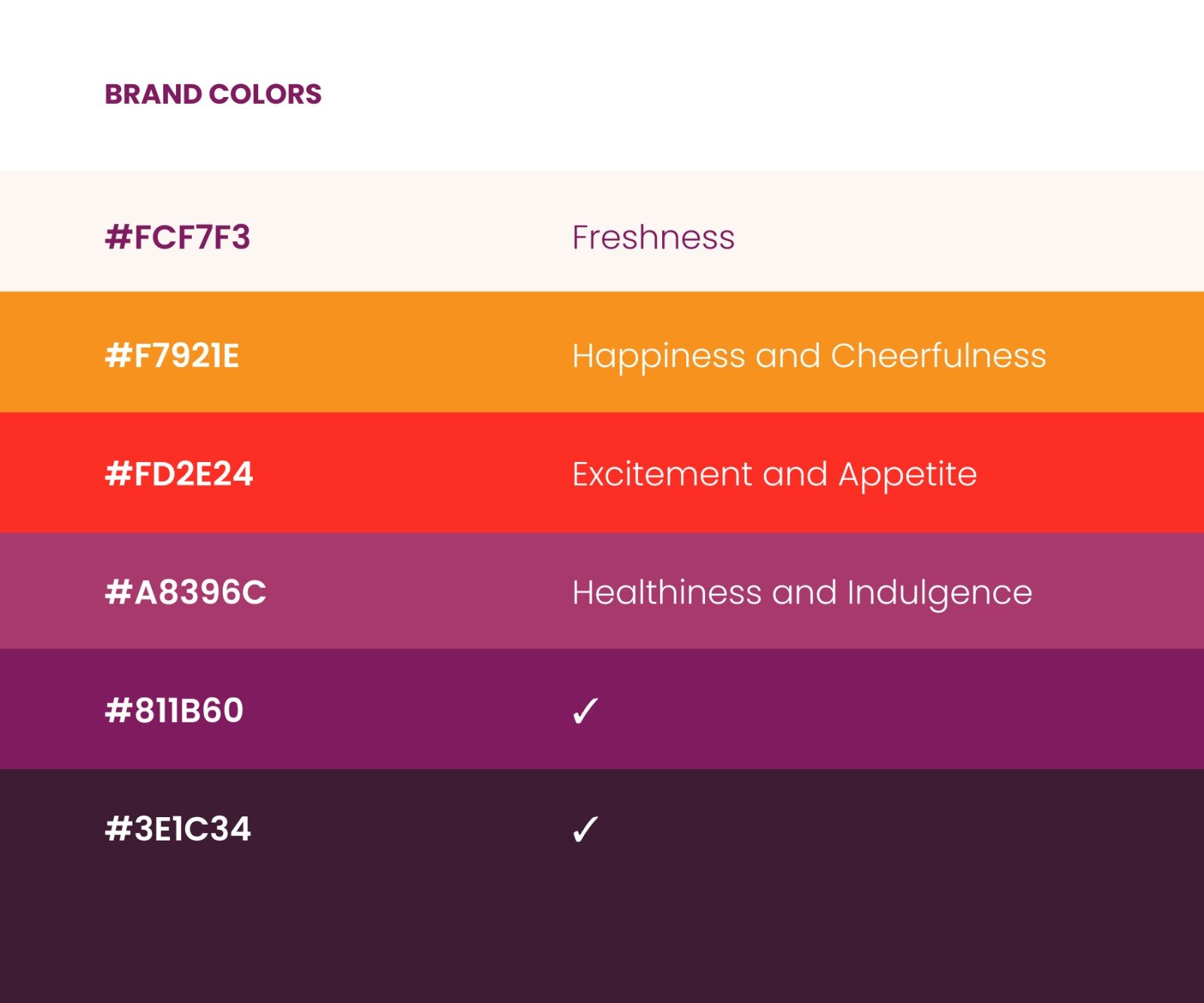
Task: Click the Excitement and Appetite label
Action: 774,475
